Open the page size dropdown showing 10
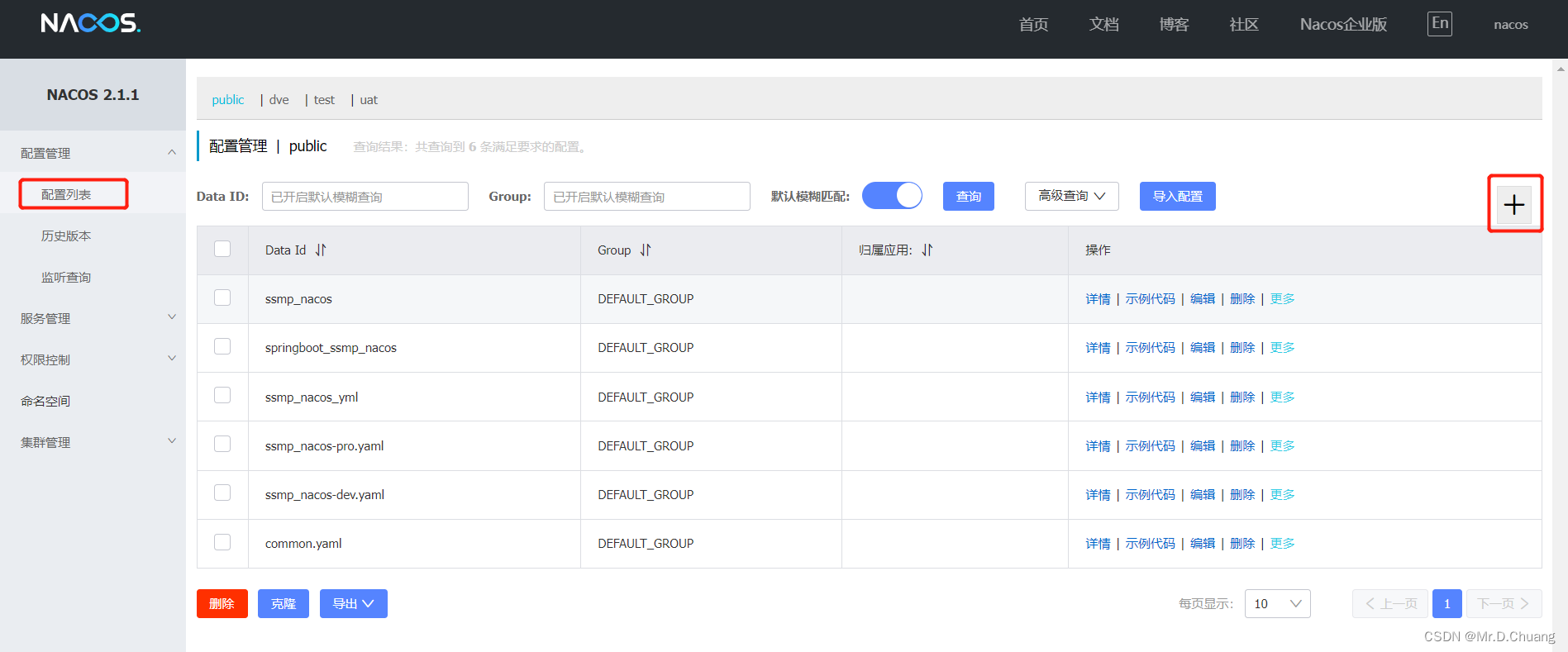Image resolution: width=1568 pixels, height=652 pixels. pos(1277,603)
